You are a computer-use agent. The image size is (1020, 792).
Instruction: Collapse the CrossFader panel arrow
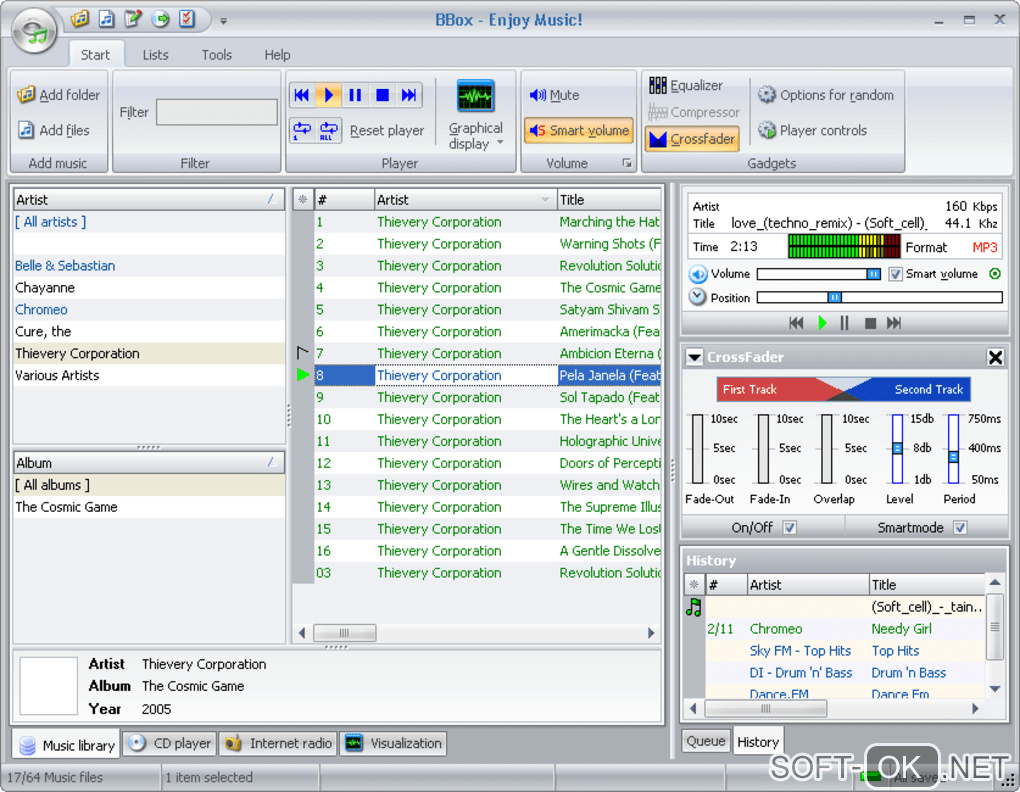click(x=694, y=357)
